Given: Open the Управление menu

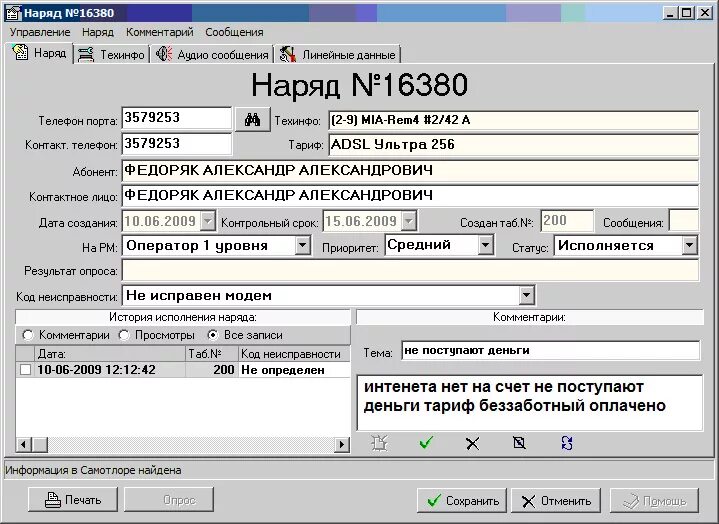Looking at the screenshot, I should click(x=40, y=32).
